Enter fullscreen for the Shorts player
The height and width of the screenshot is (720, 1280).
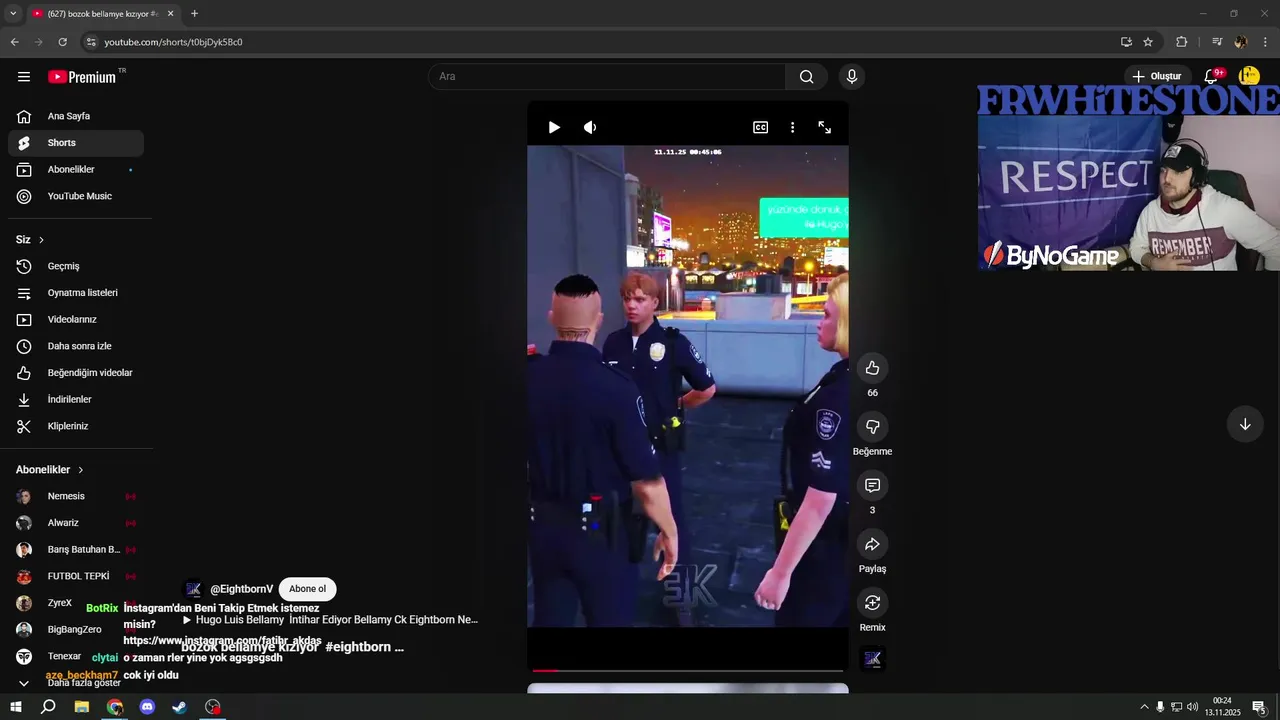pos(825,127)
